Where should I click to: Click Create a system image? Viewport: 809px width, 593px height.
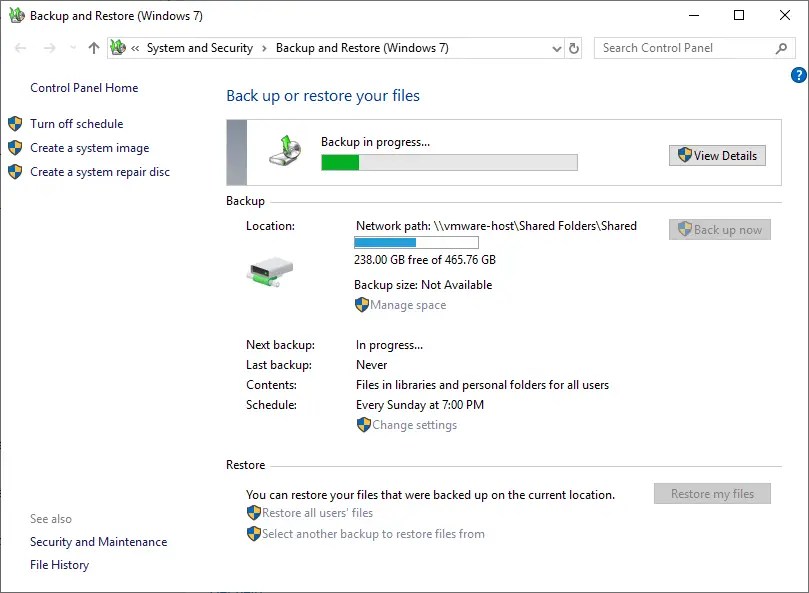click(x=88, y=147)
